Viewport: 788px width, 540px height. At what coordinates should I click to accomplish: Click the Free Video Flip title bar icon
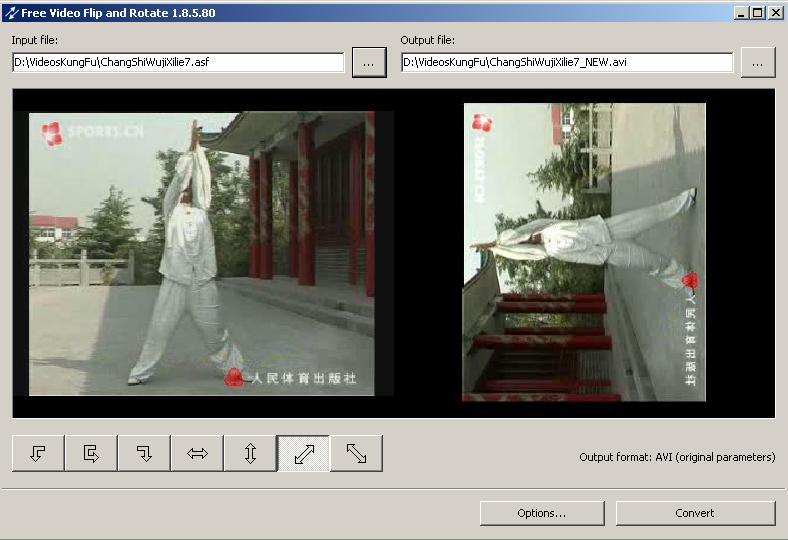11,13
